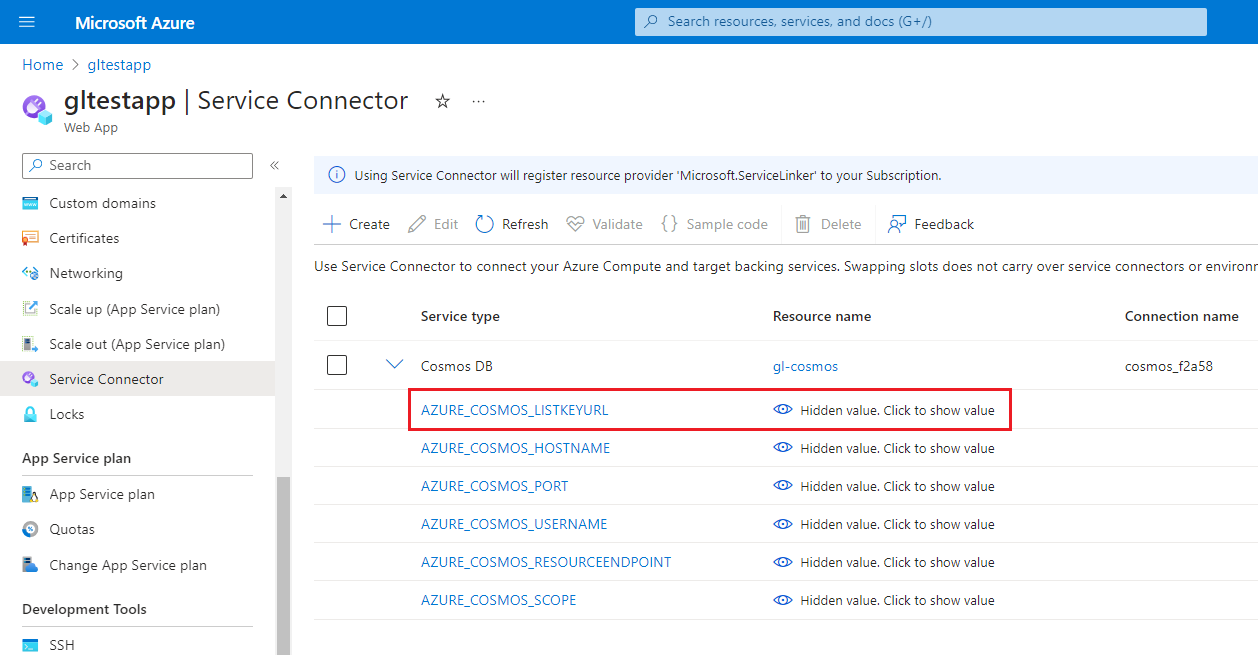Collapse the Cosmos DB row chevron
The image size is (1258, 655).
394,365
